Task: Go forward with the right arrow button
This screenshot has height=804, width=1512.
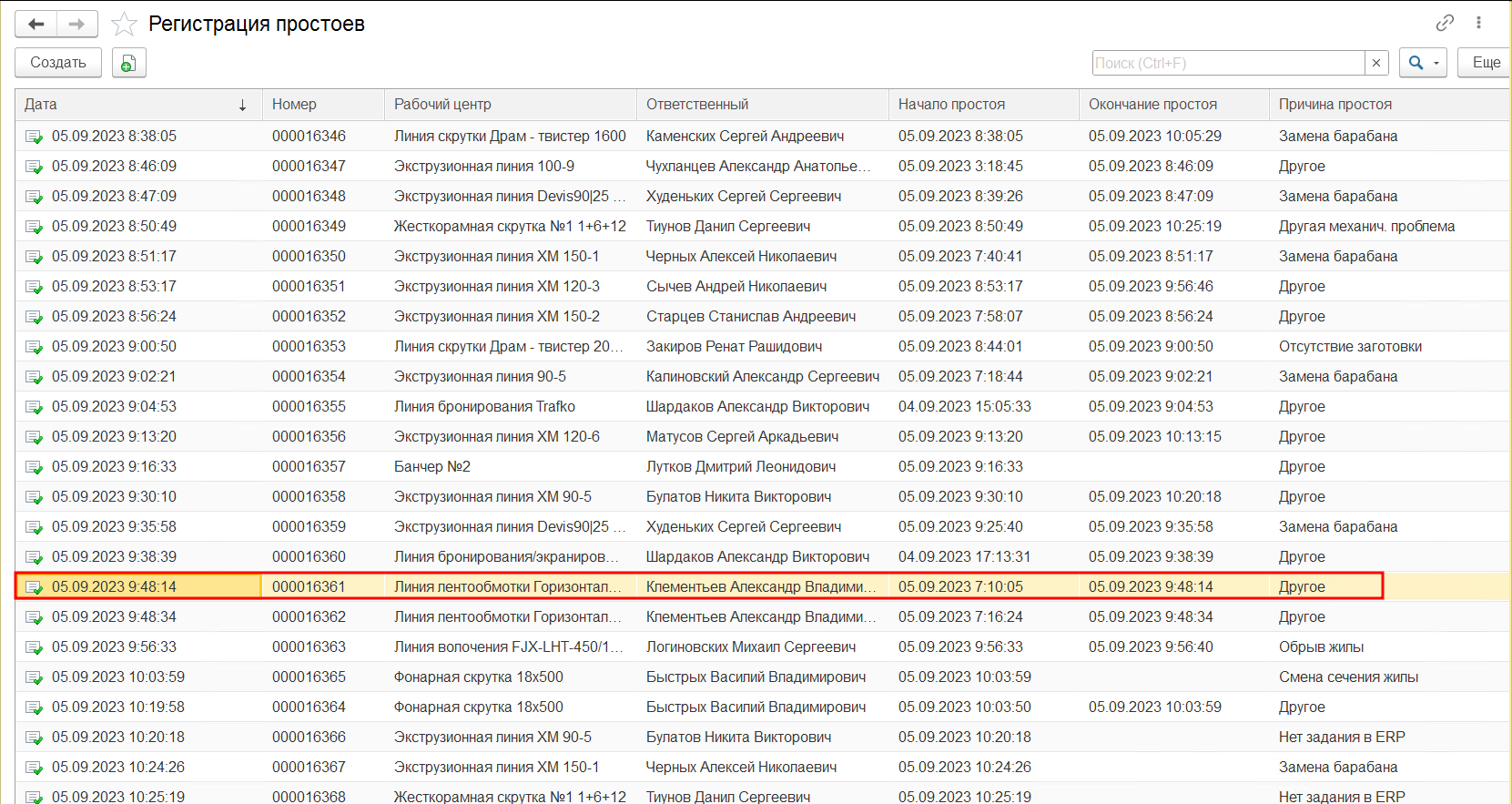Action: 77,24
